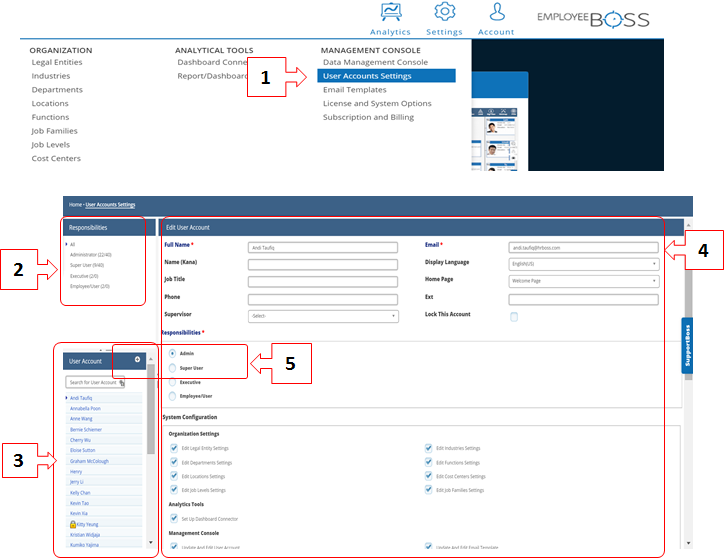Toggle Edit Departments Settings checkbox
Image resolution: width=724 pixels, height=558 pixels.
tap(174, 462)
